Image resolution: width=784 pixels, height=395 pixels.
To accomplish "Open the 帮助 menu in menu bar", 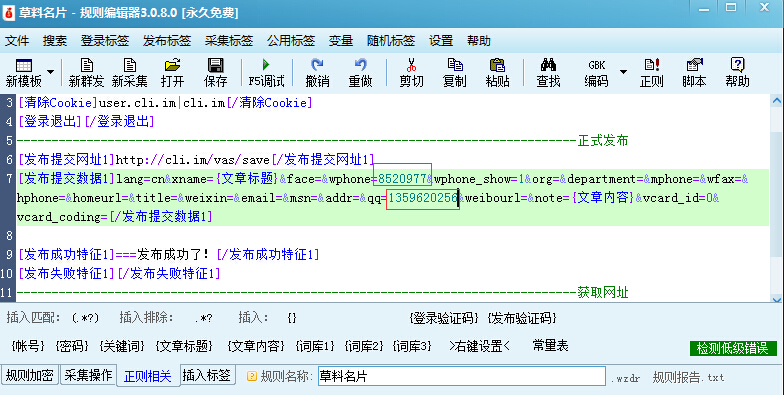I will (478, 40).
